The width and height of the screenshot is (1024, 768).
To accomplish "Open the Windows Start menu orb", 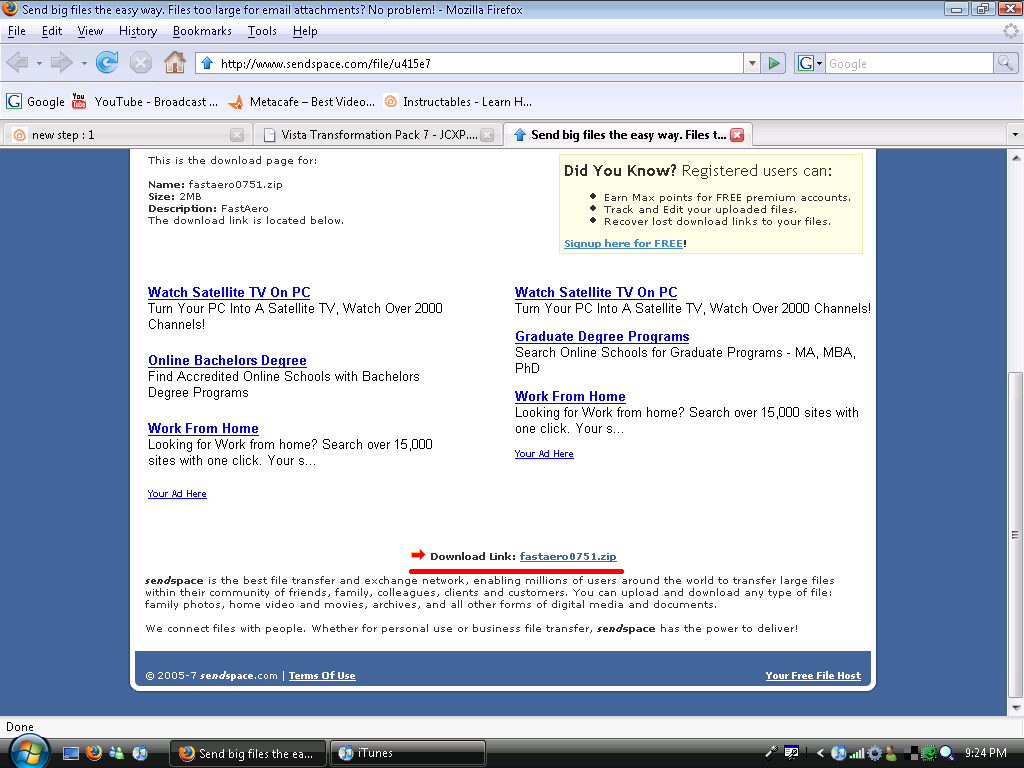I will click(28, 752).
